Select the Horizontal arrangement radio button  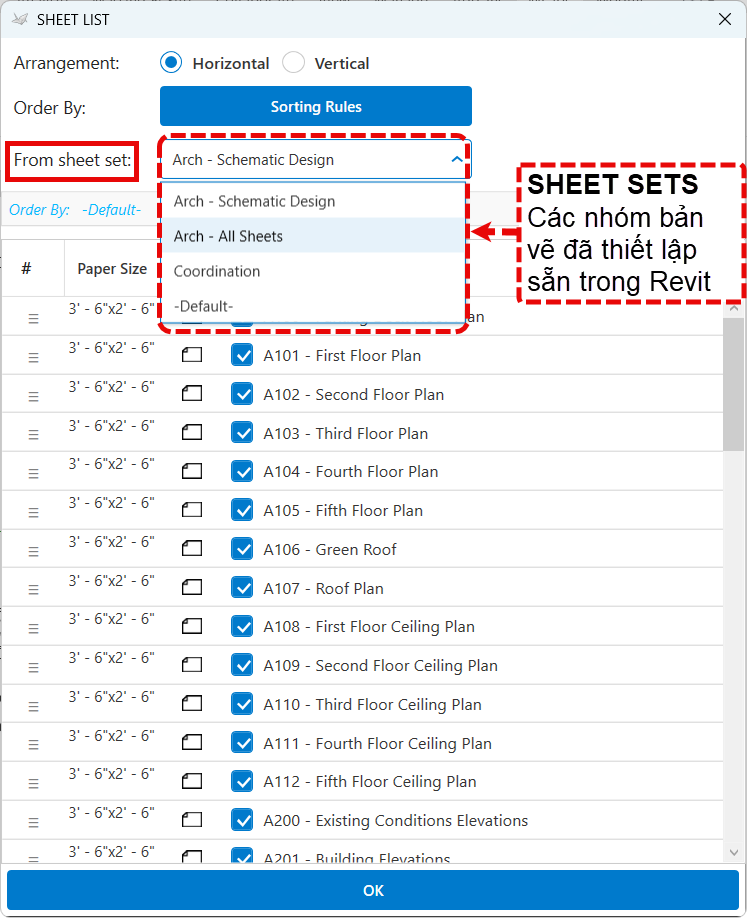point(171,63)
